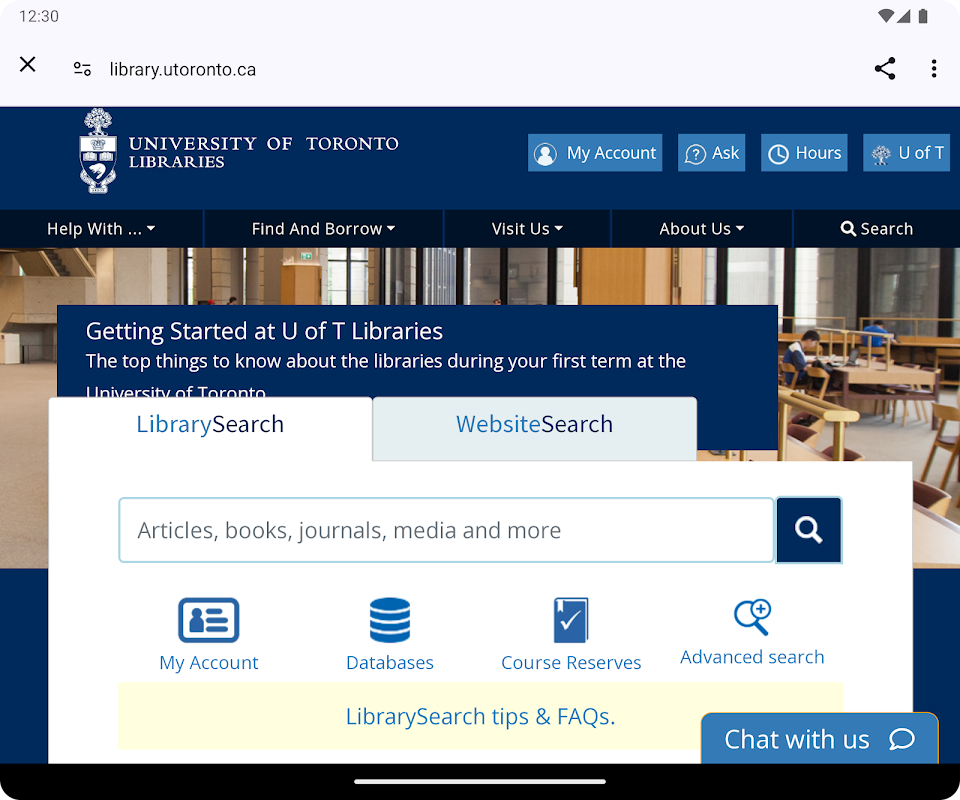Go to U of T button
Screen dimensions: 960x800
[x=907, y=152]
